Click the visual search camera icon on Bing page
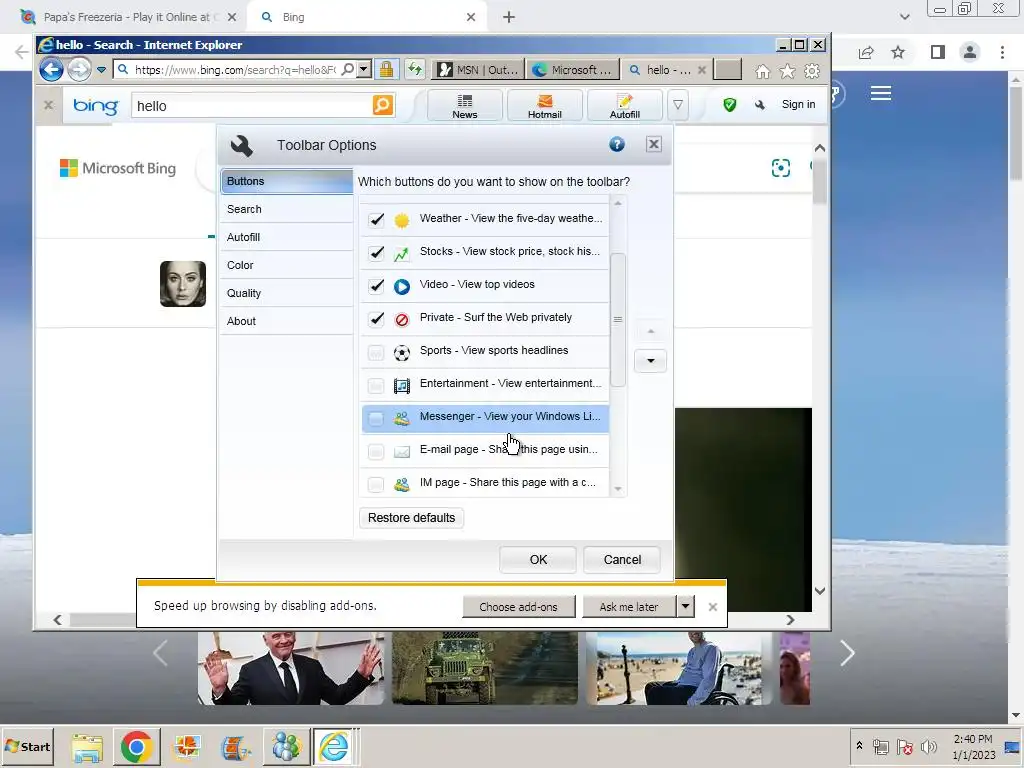This screenshot has width=1024, height=768. click(780, 168)
